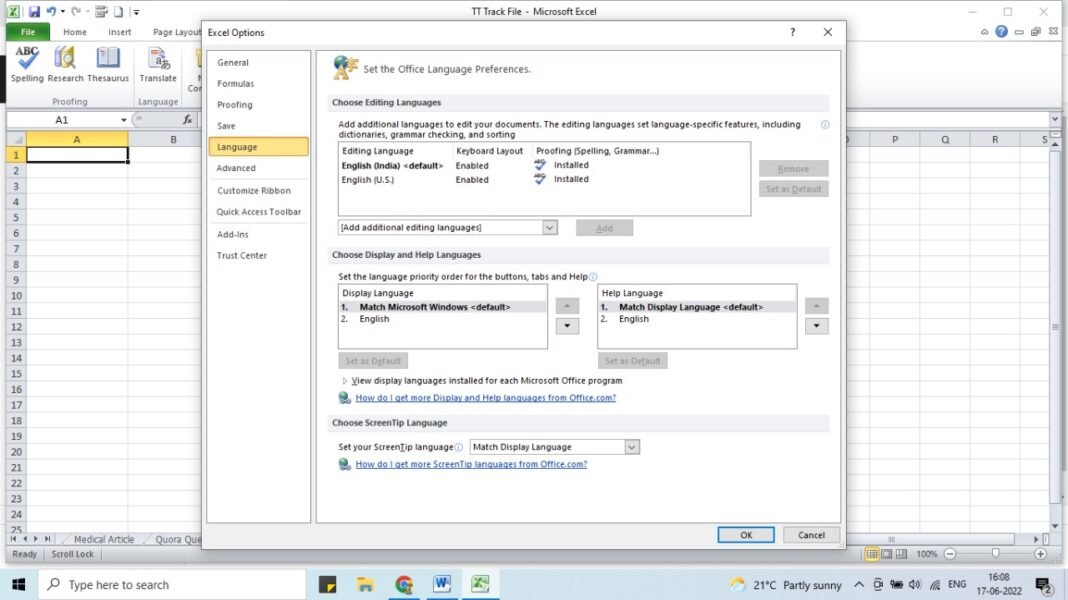
Task: Open link for more Display and Help languages
Action: 485,398
